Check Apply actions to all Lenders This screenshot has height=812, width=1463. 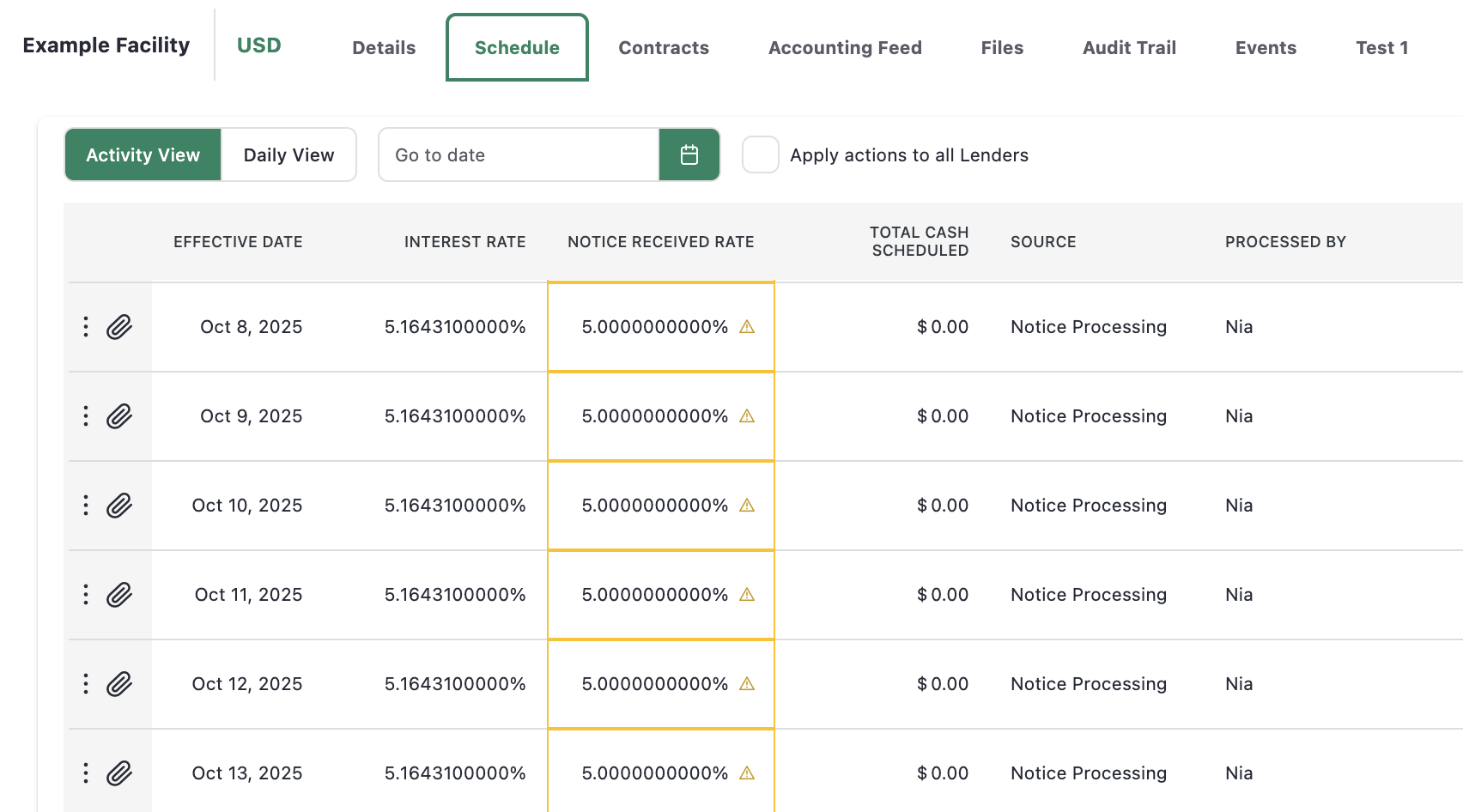761,155
